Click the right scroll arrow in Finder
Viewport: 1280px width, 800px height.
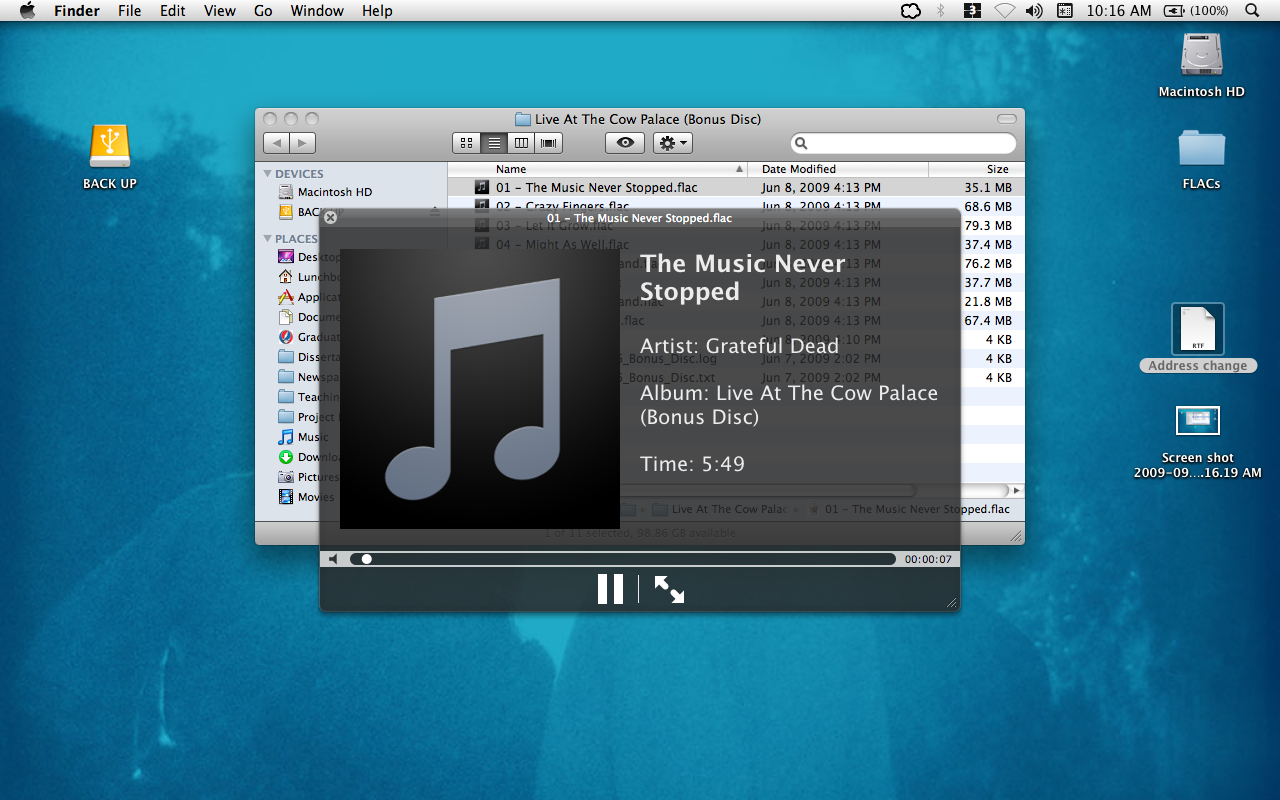click(x=1016, y=490)
